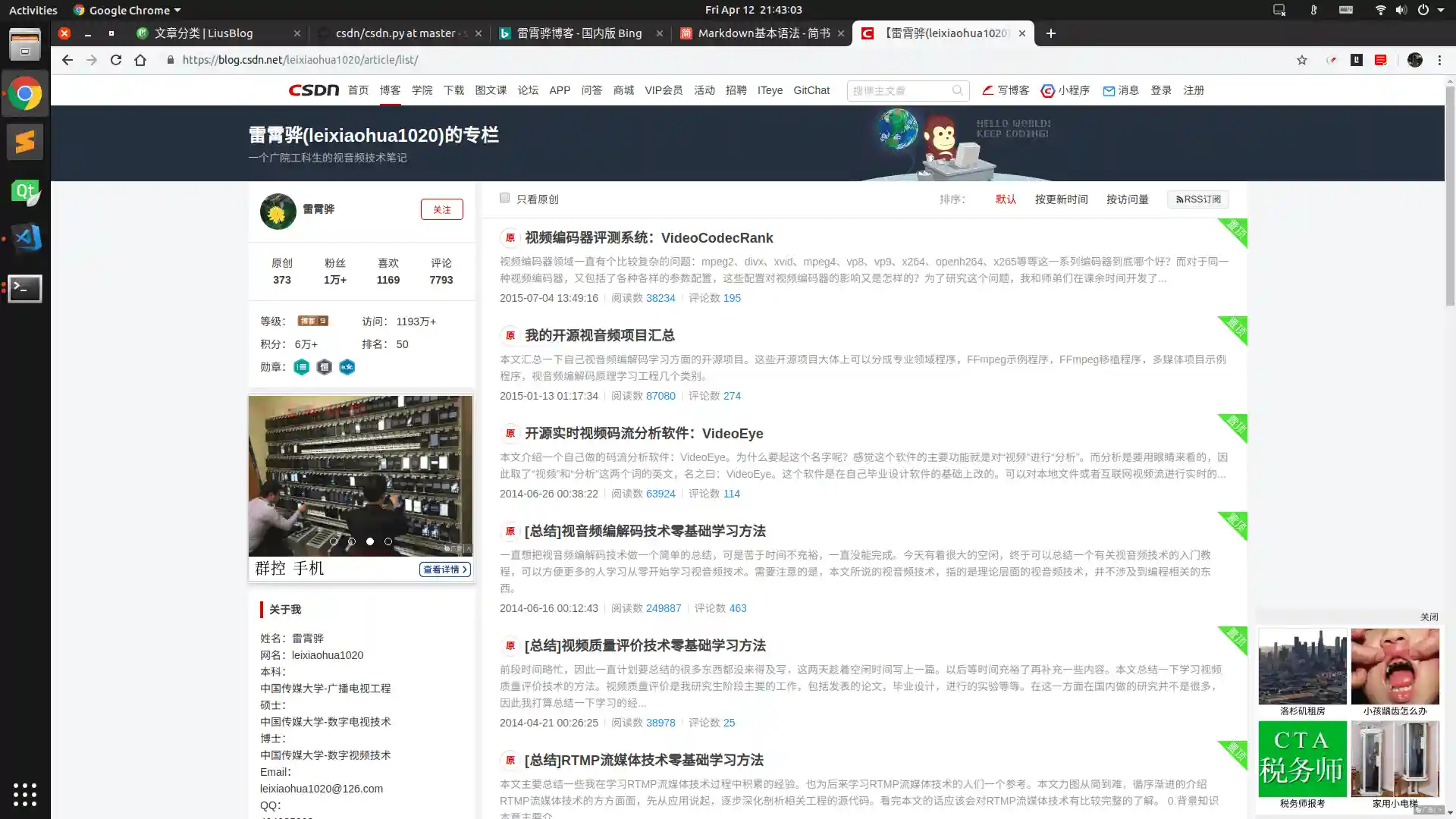
Task: Open the system volume indicator
Action: [1401, 10]
